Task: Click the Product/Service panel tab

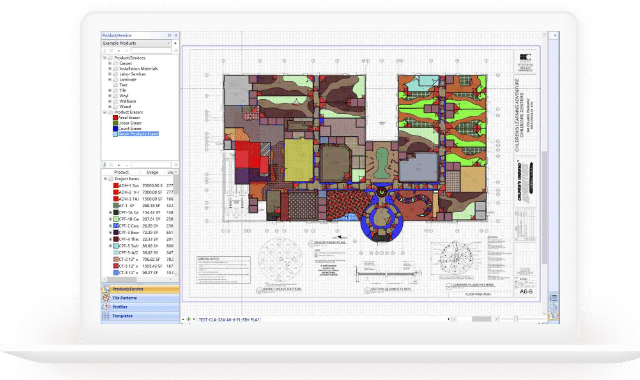Action: coord(140,289)
